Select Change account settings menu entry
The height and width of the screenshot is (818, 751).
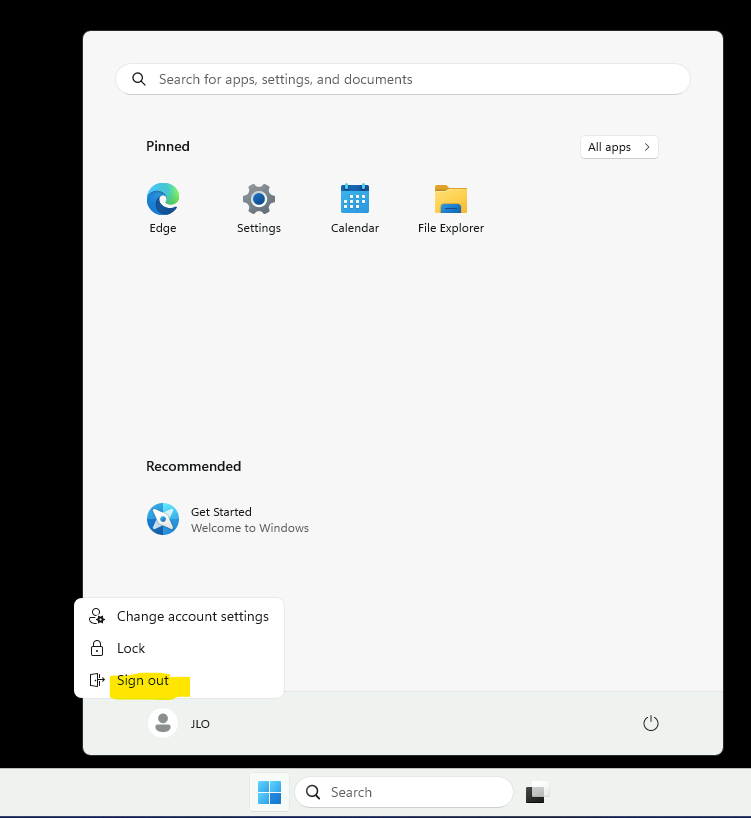(x=179, y=616)
